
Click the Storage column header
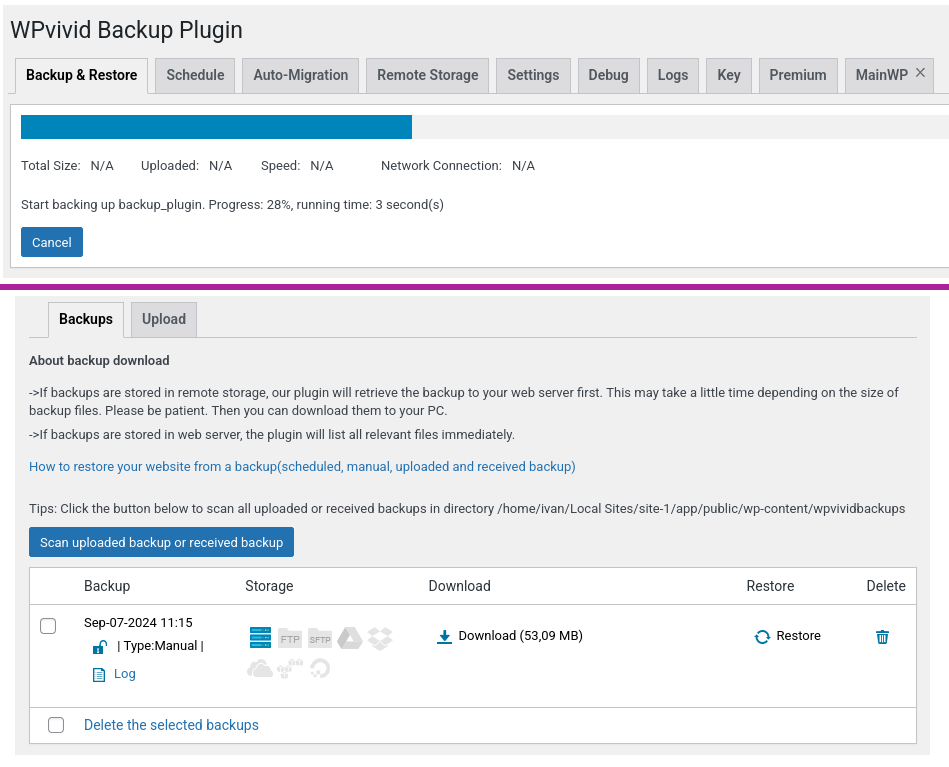coord(269,586)
